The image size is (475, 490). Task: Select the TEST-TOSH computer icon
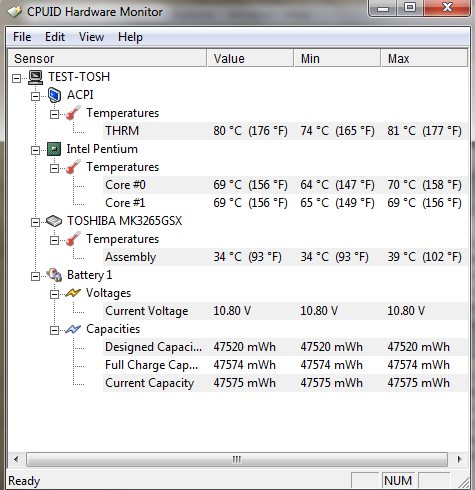(x=35, y=77)
